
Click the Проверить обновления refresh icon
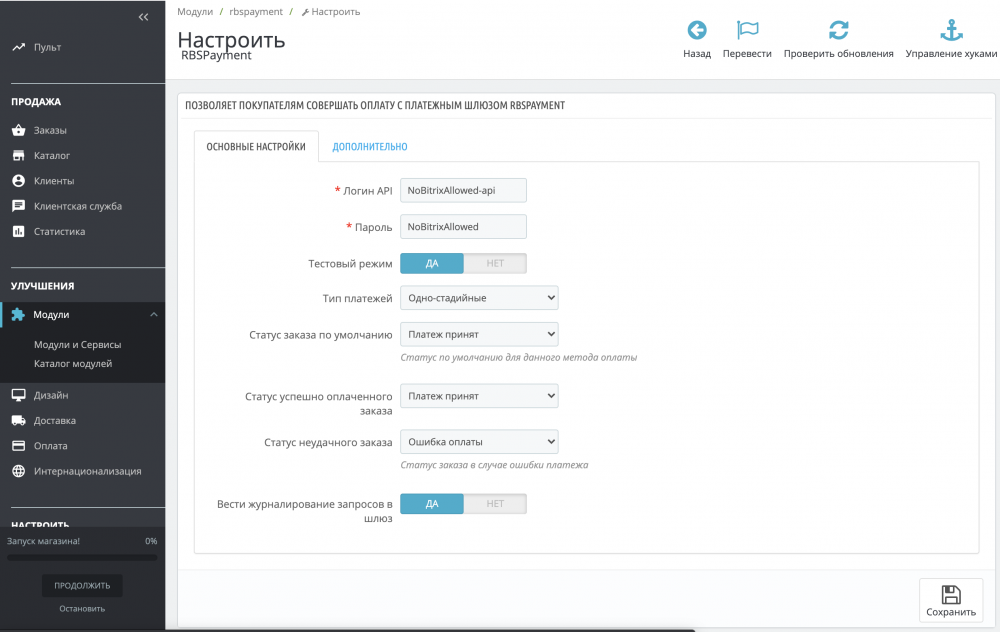pyautogui.click(x=838, y=31)
